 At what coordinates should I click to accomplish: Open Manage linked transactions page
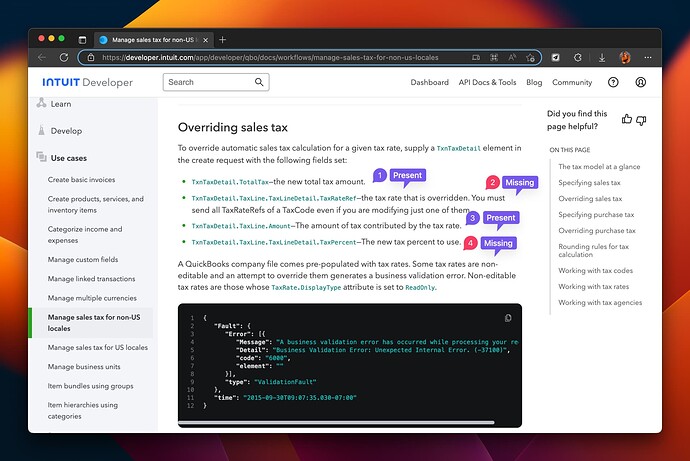click(x=92, y=278)
